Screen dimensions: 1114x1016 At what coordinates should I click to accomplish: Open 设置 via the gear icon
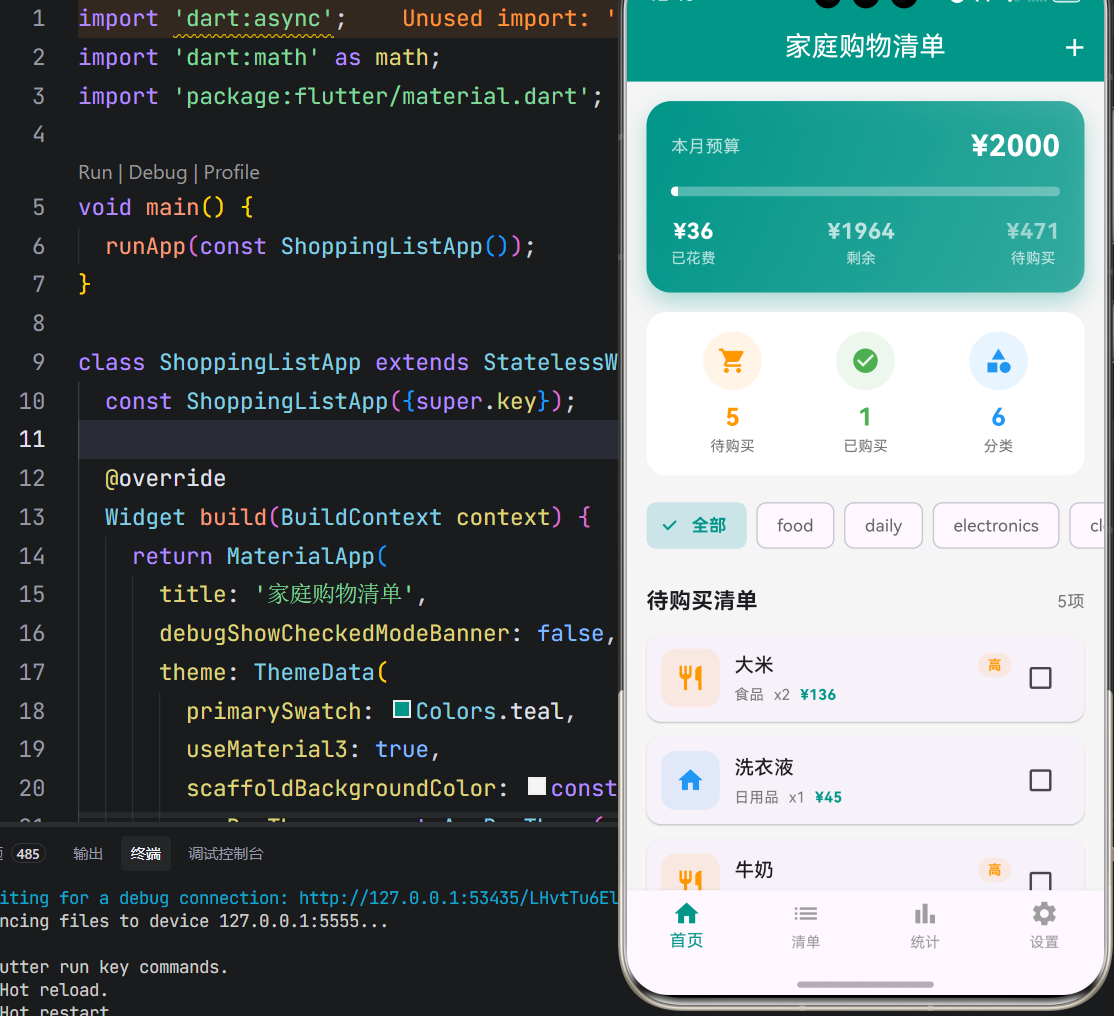tap(1044, 913)
